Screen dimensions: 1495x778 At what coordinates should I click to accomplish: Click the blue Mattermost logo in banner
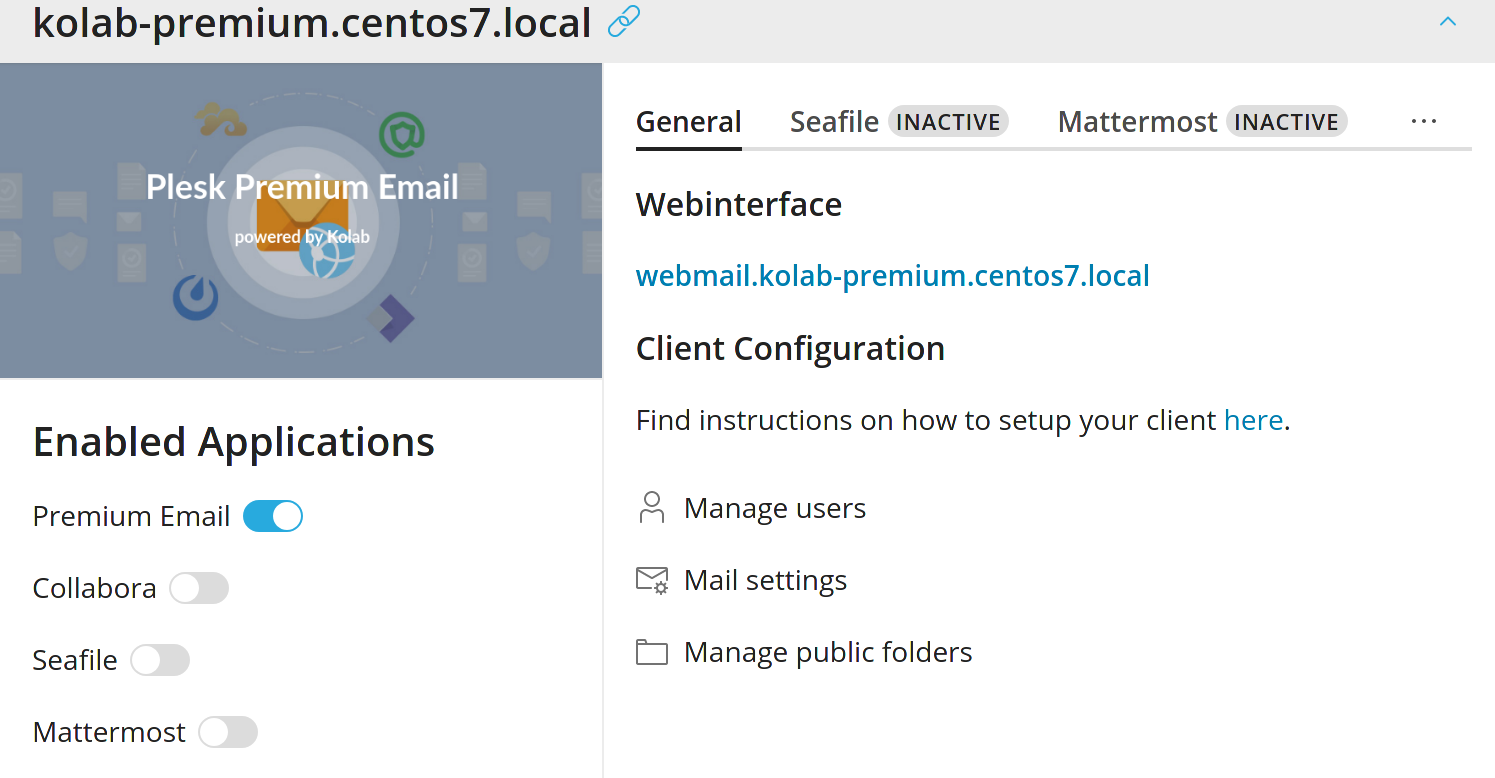(x=195, y=298)
